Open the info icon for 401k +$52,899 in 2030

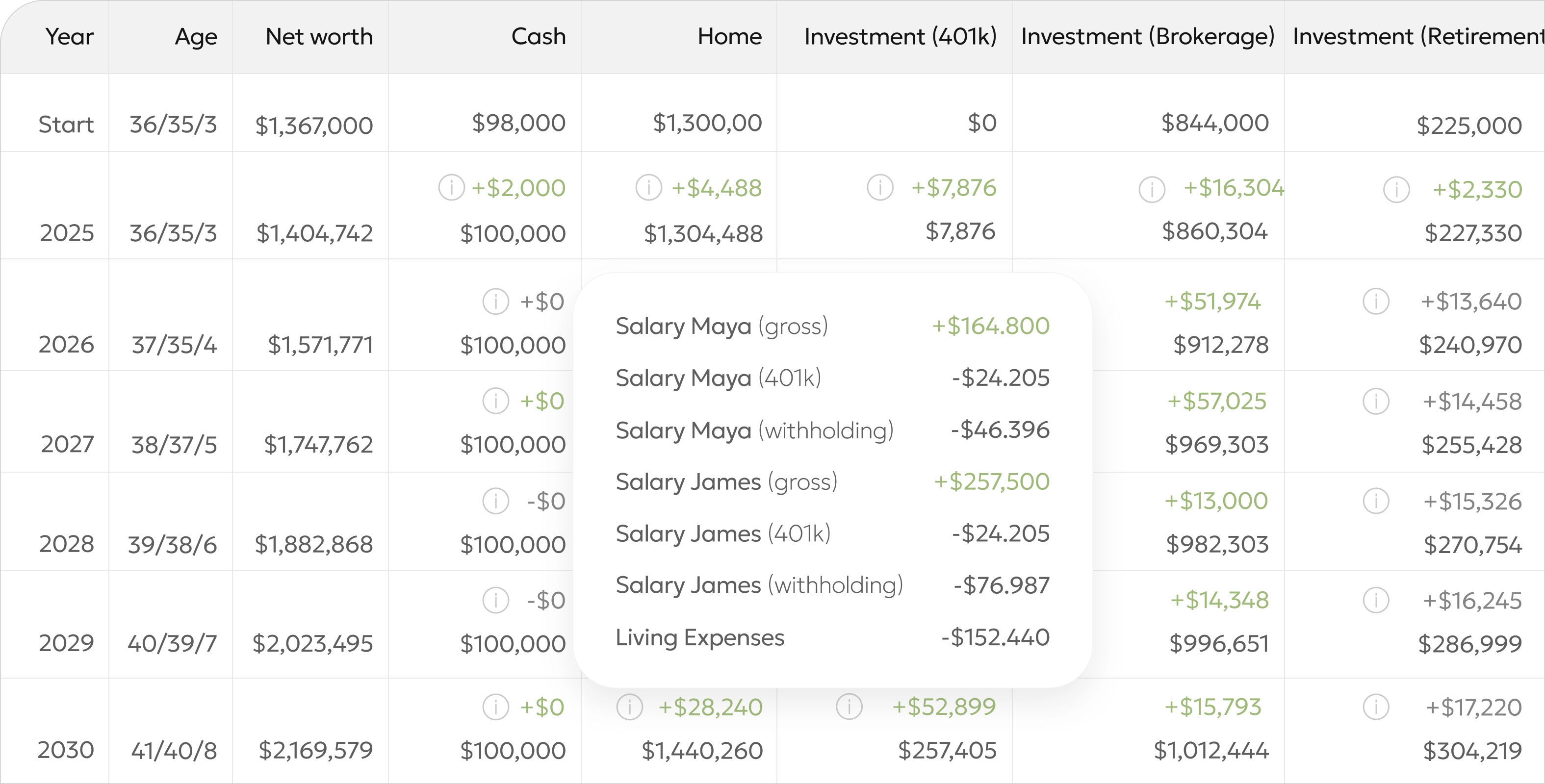(x=850, y=707)
